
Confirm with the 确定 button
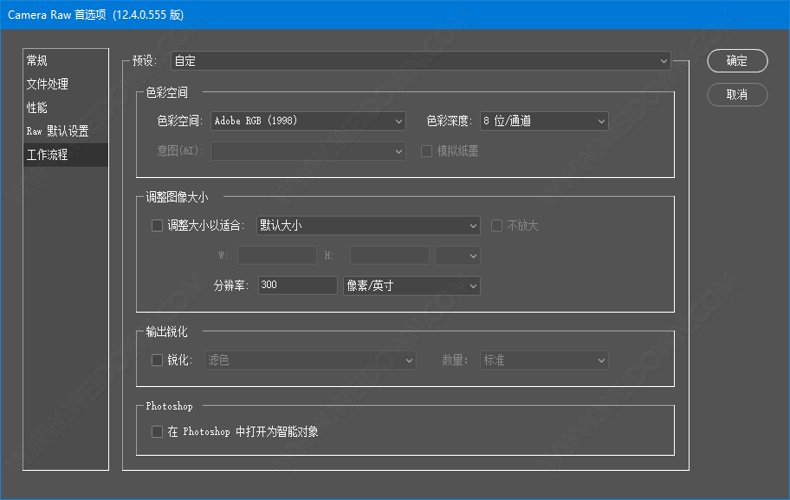(x=737, y=61)
